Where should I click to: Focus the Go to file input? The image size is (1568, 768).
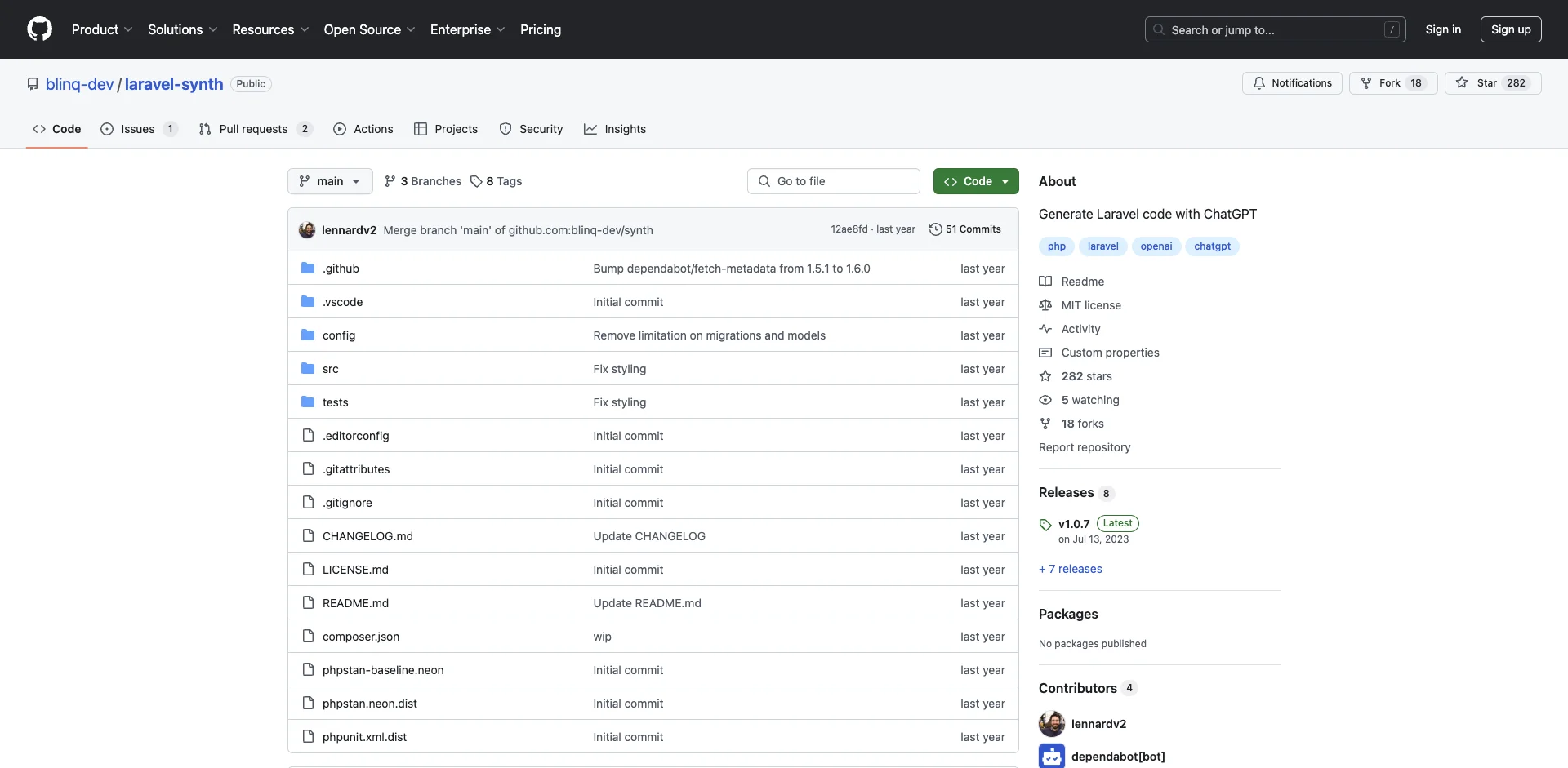834,181
